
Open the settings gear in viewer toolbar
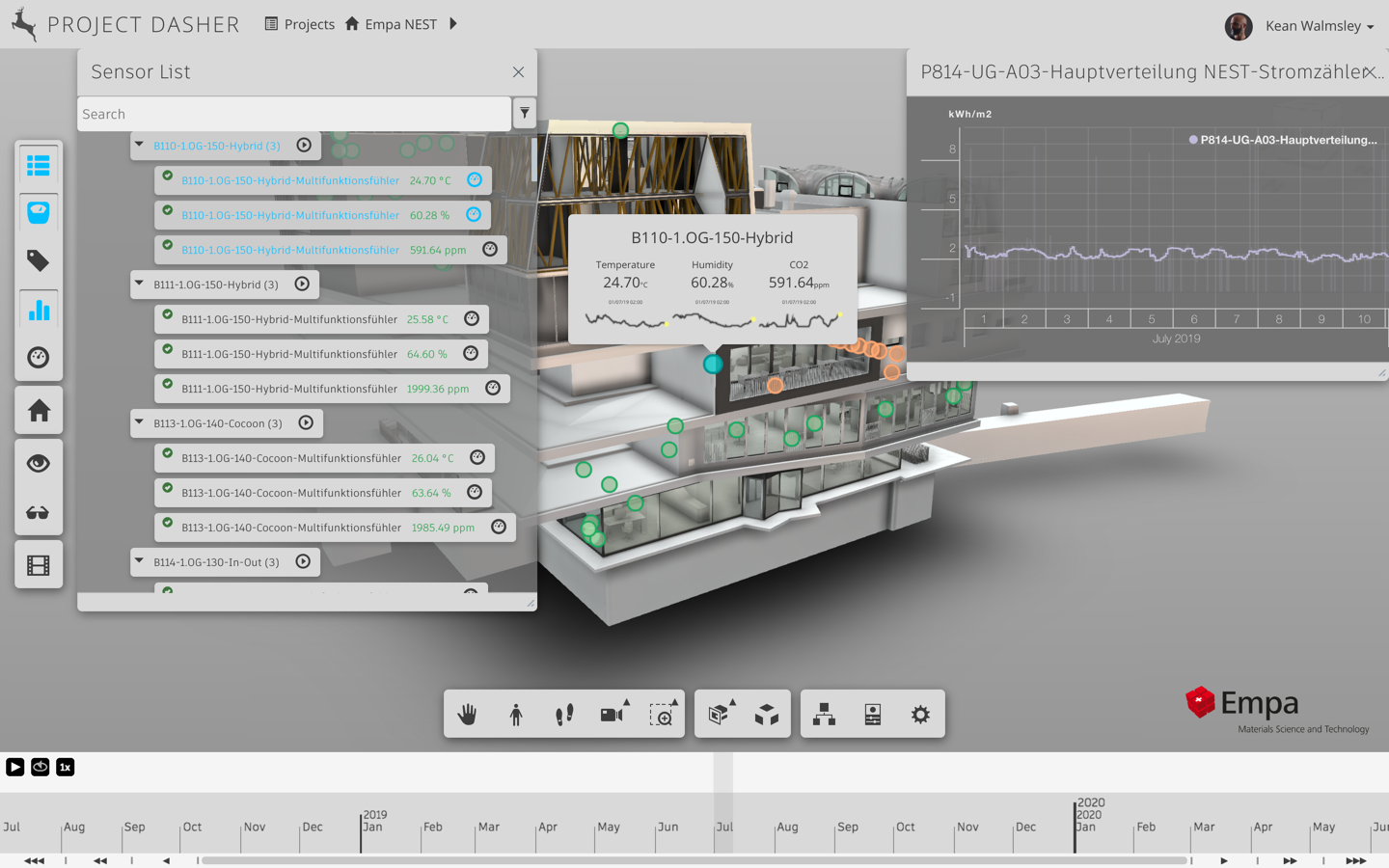point(920,715)
